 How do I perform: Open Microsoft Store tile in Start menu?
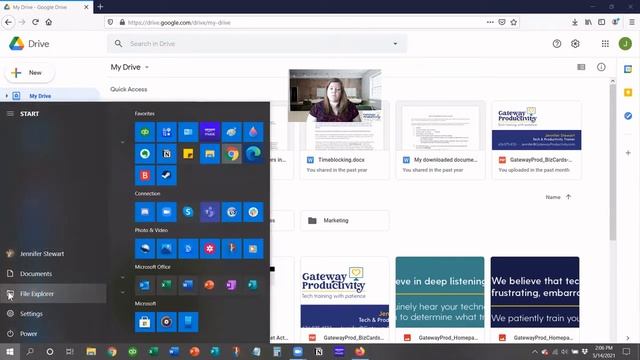[145, 322]
